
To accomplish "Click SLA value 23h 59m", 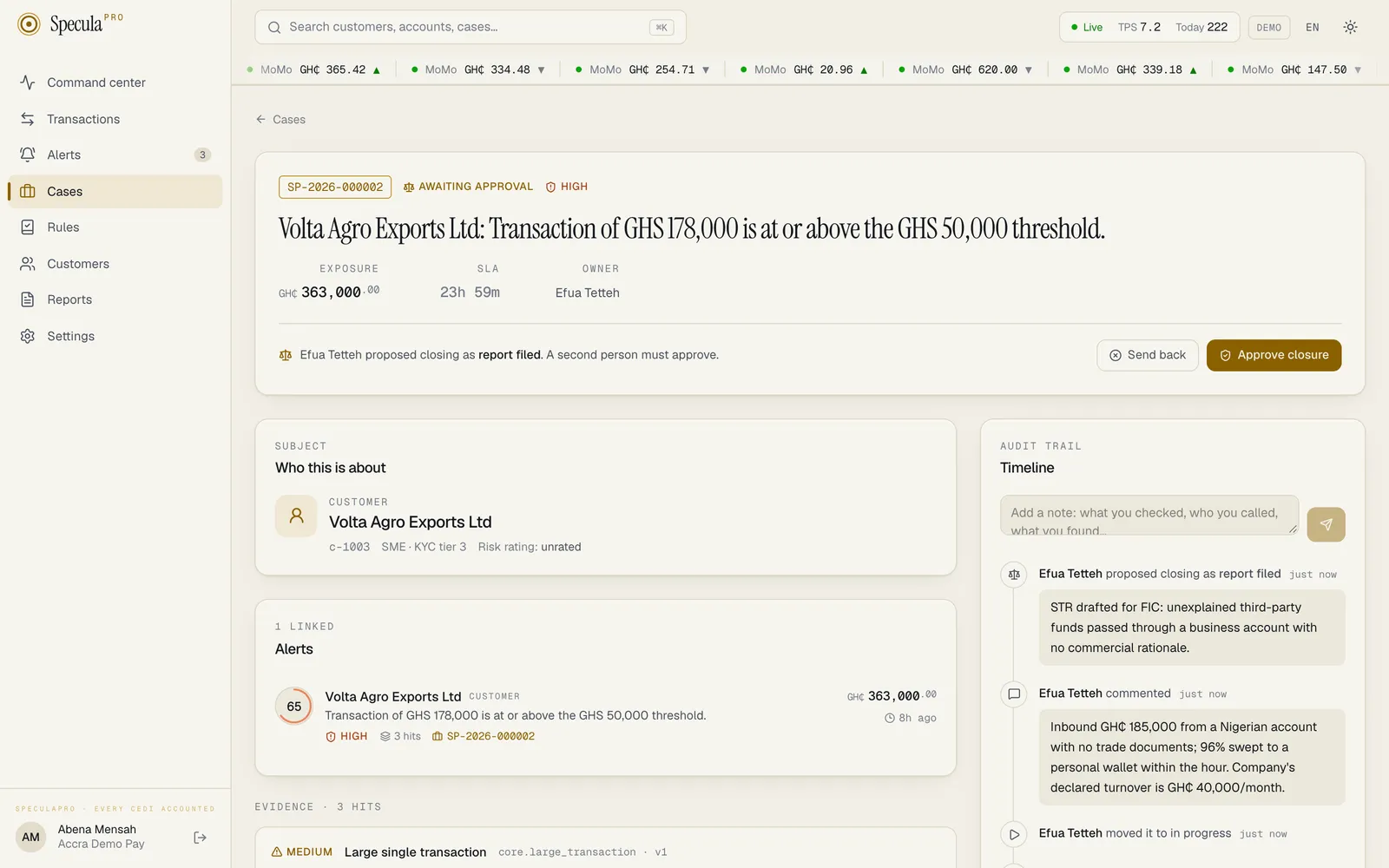I will pos(470,293).
